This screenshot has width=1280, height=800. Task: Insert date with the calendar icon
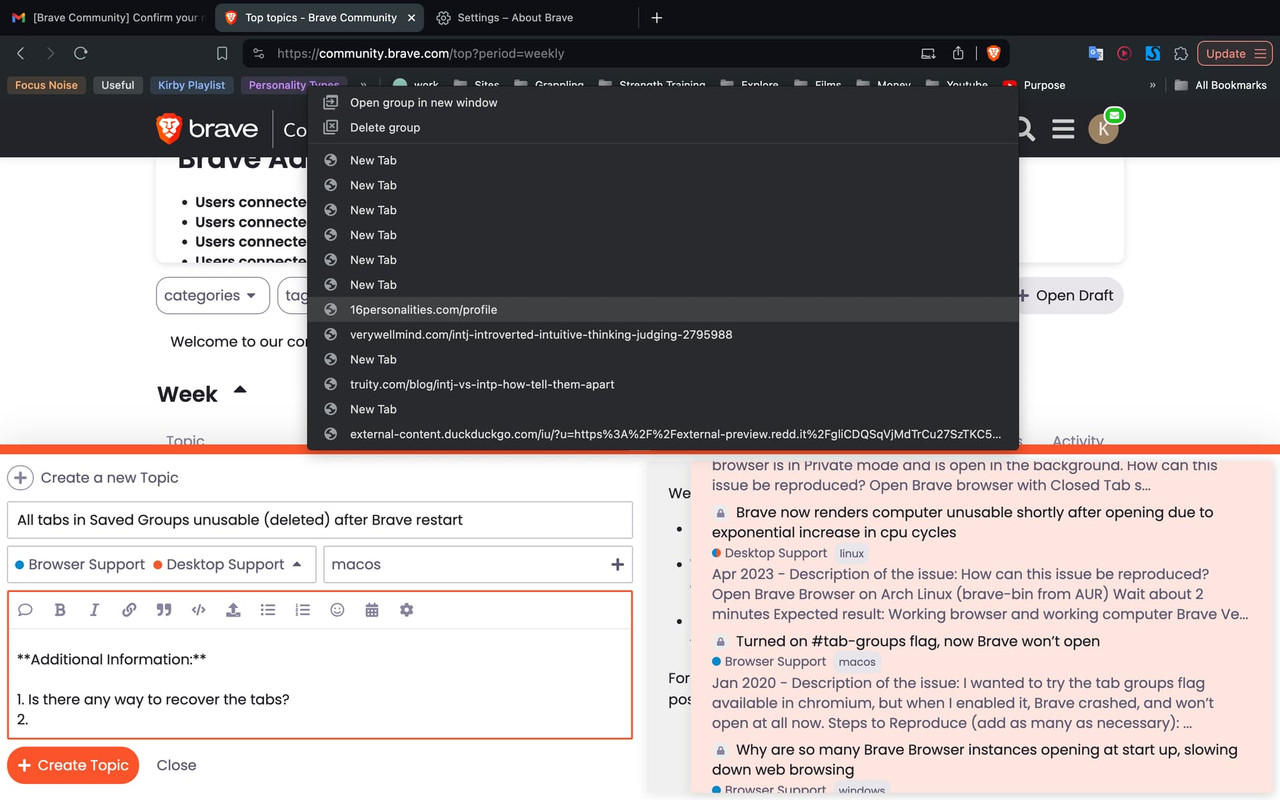point(372,610)
